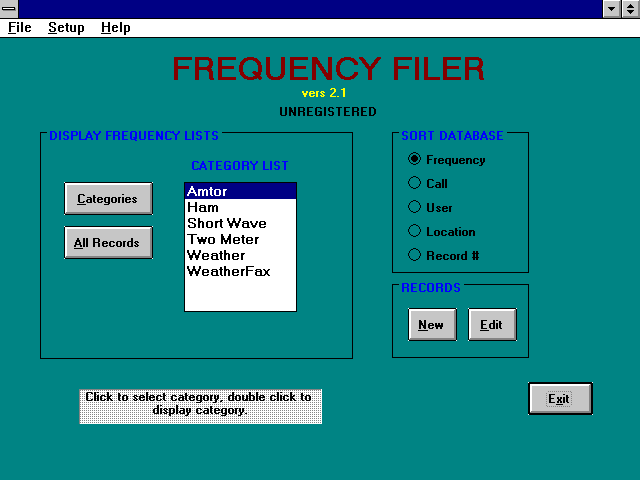Click the minimize down-arrow in title bar

612,9
